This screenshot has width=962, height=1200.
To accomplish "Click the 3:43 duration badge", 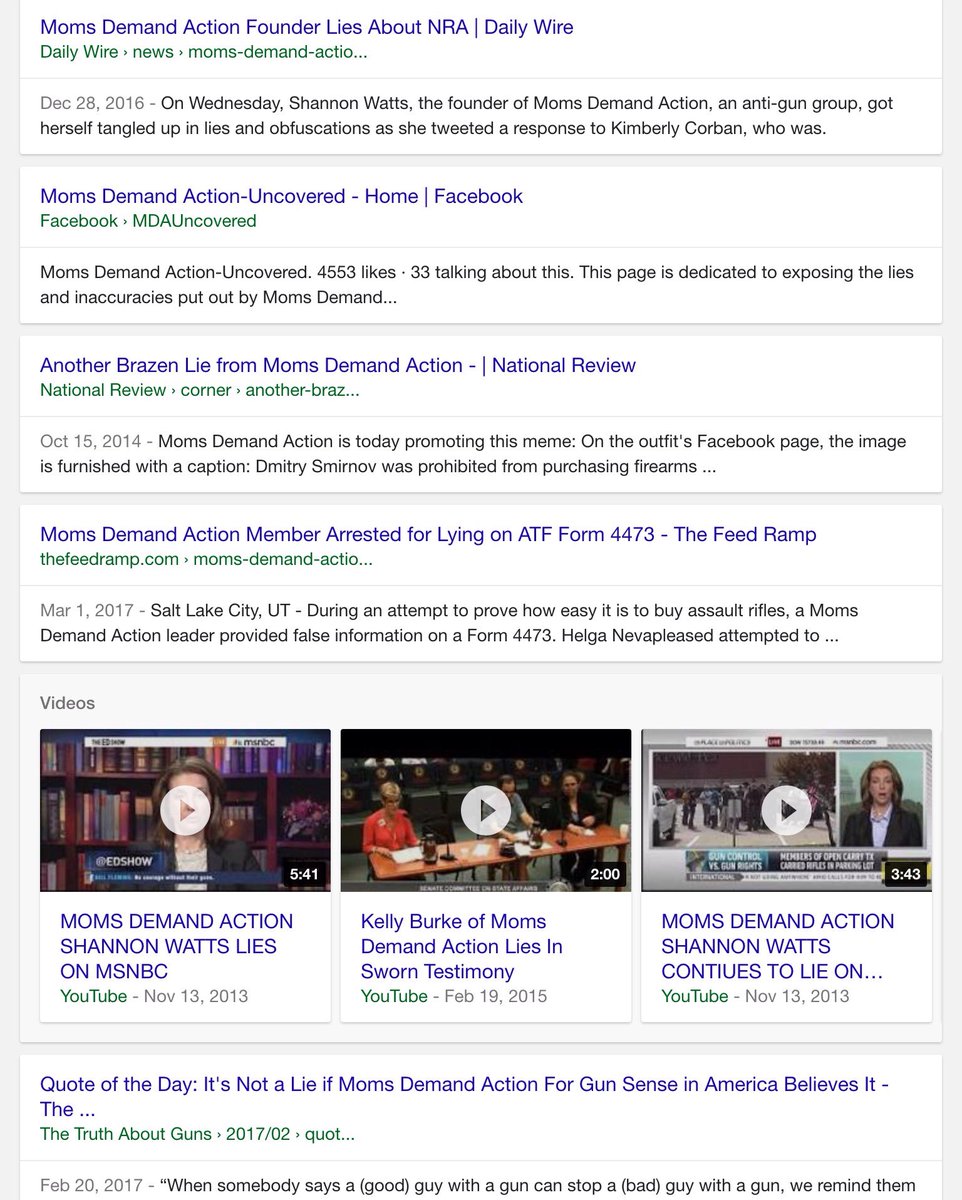I will pyautogui.click(x=905, y=874).
